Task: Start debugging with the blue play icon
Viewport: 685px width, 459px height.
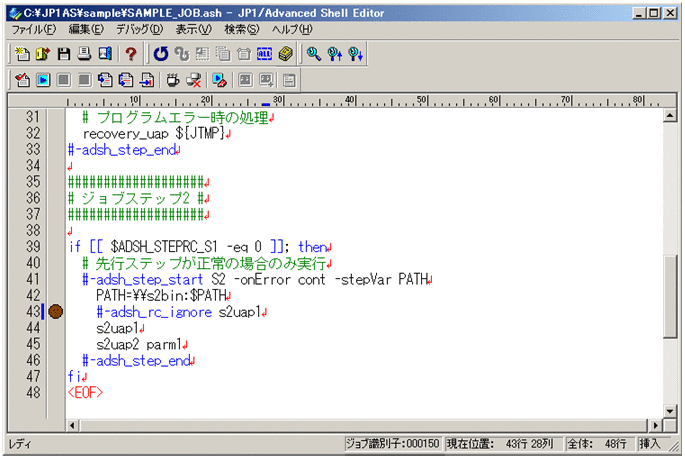Action: point(43,80)
